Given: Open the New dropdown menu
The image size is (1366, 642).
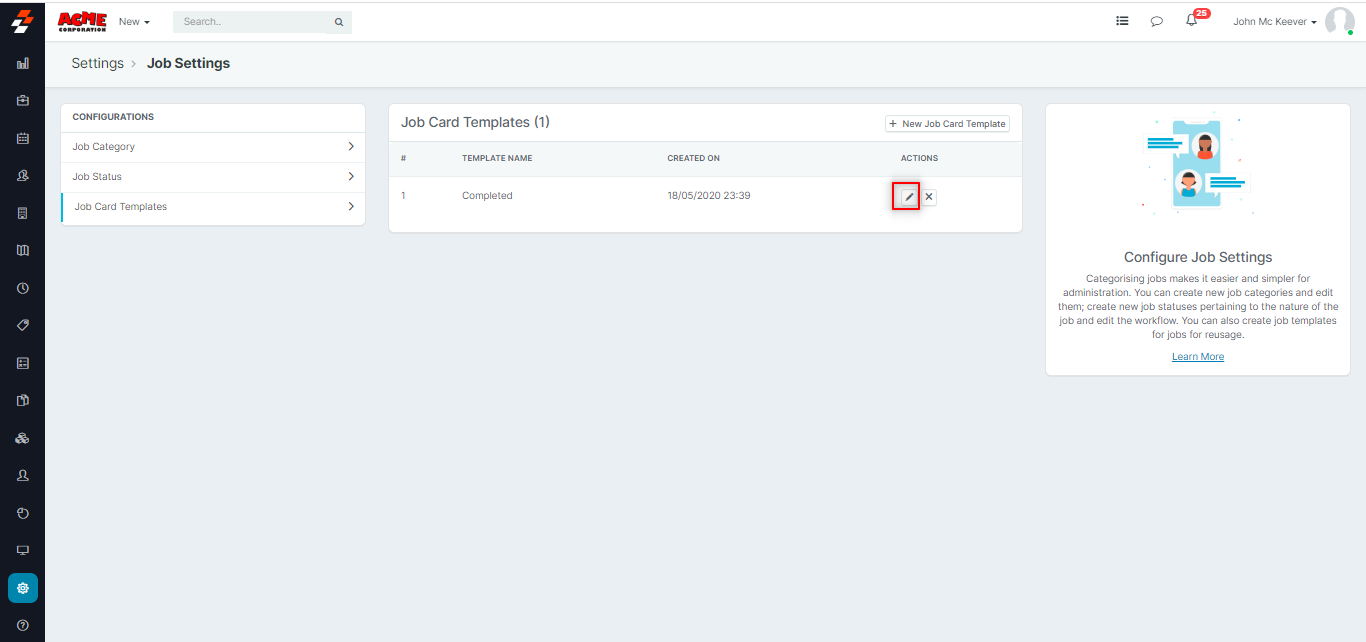Looking at the screenshot, I should (134, 21).
